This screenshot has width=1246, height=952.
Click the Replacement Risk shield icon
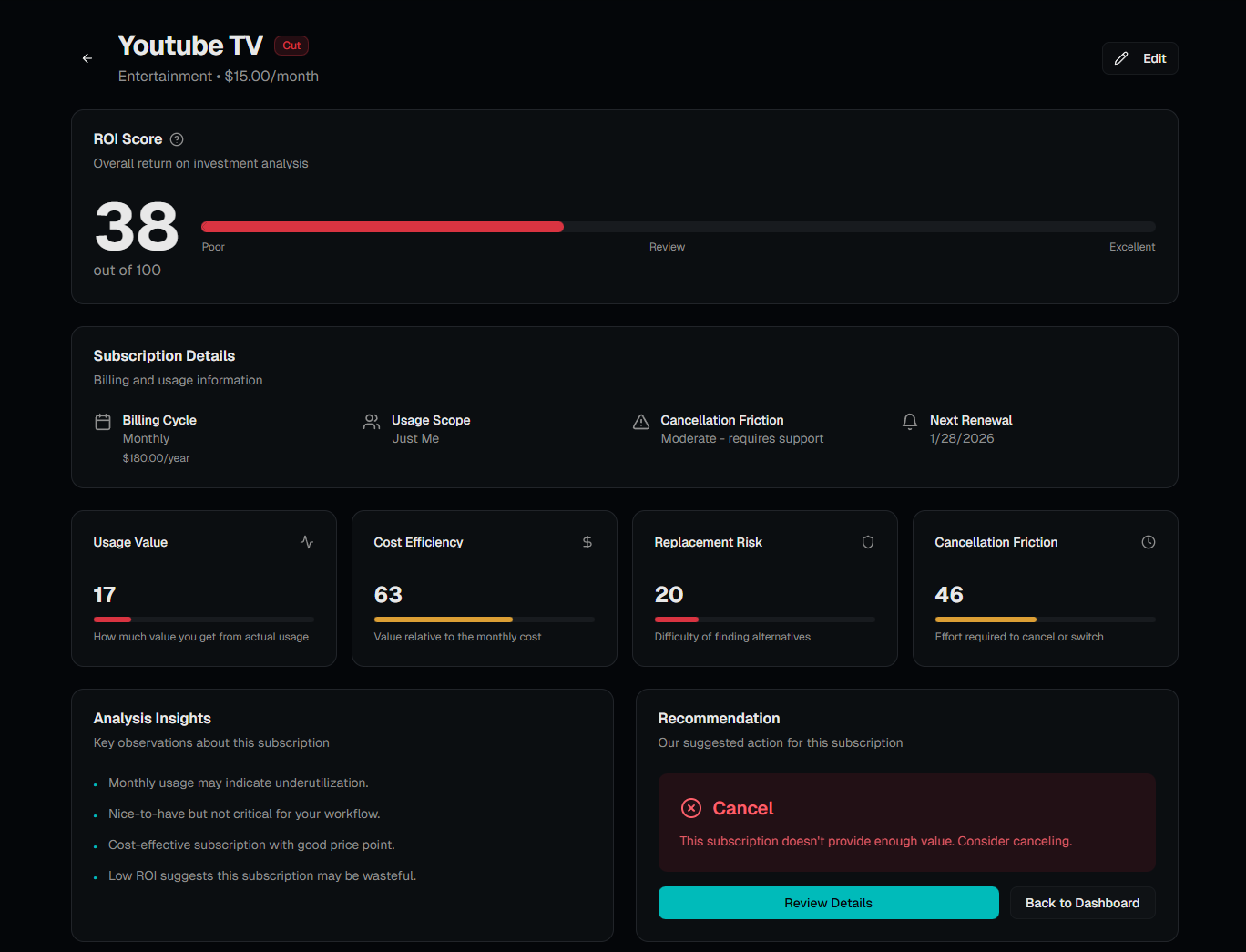(868, 542)
